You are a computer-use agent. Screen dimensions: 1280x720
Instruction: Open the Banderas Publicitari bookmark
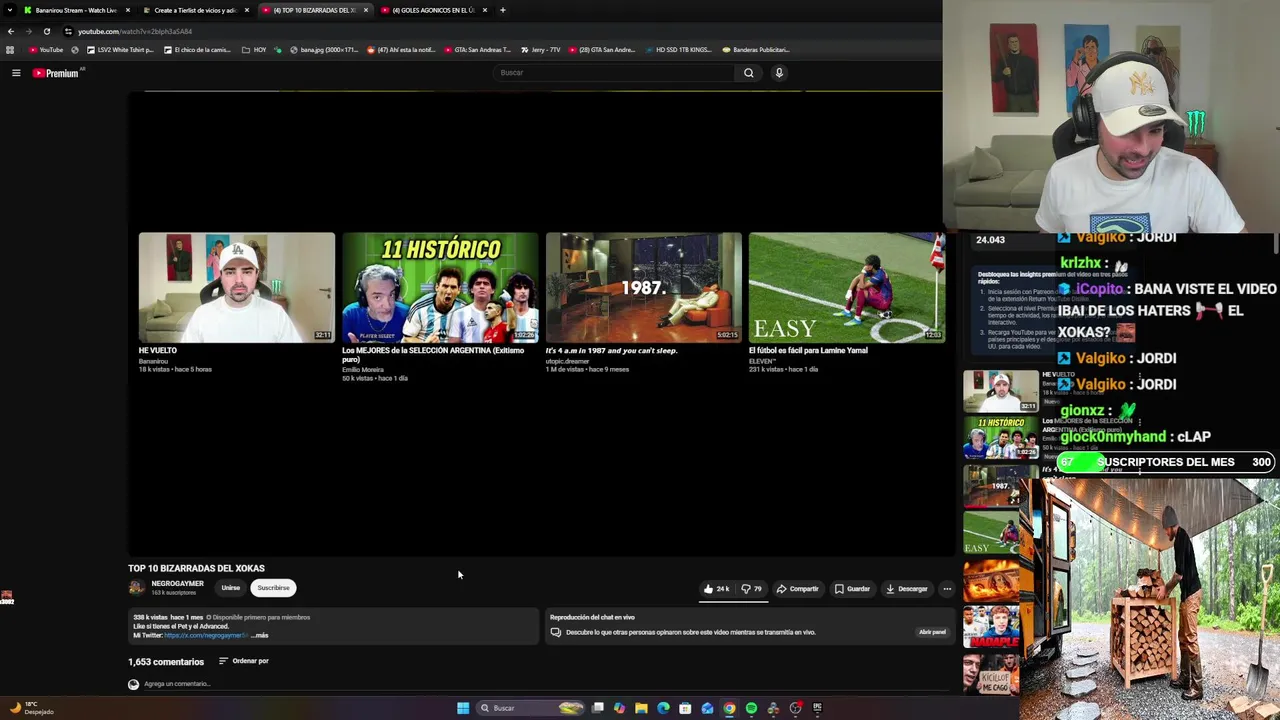(x=756, y=50)
